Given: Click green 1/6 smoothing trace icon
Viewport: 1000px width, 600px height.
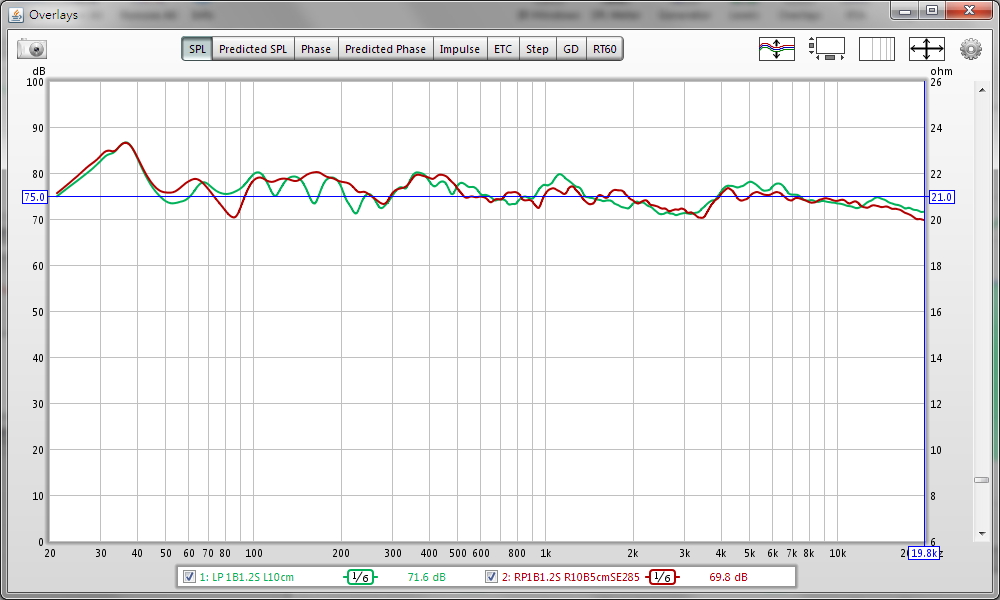Looking at the screenshot, I should (x=359, y=577).
